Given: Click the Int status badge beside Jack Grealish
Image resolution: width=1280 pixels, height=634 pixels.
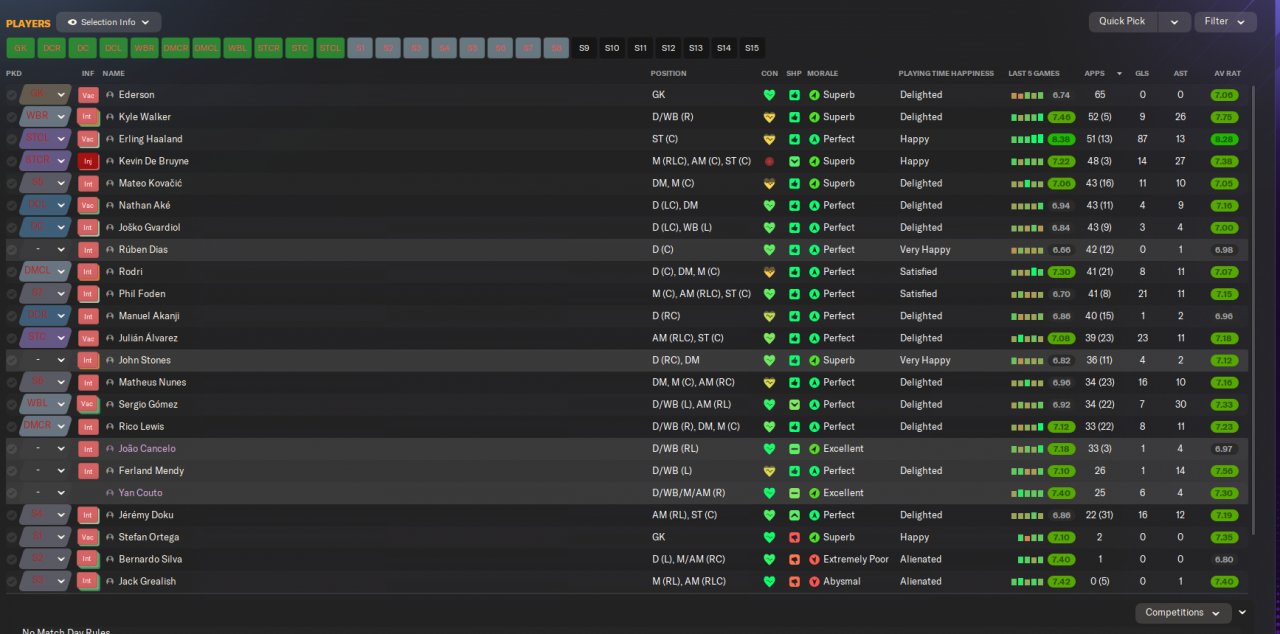Looking at the screenshot, I should pos(88,581).
